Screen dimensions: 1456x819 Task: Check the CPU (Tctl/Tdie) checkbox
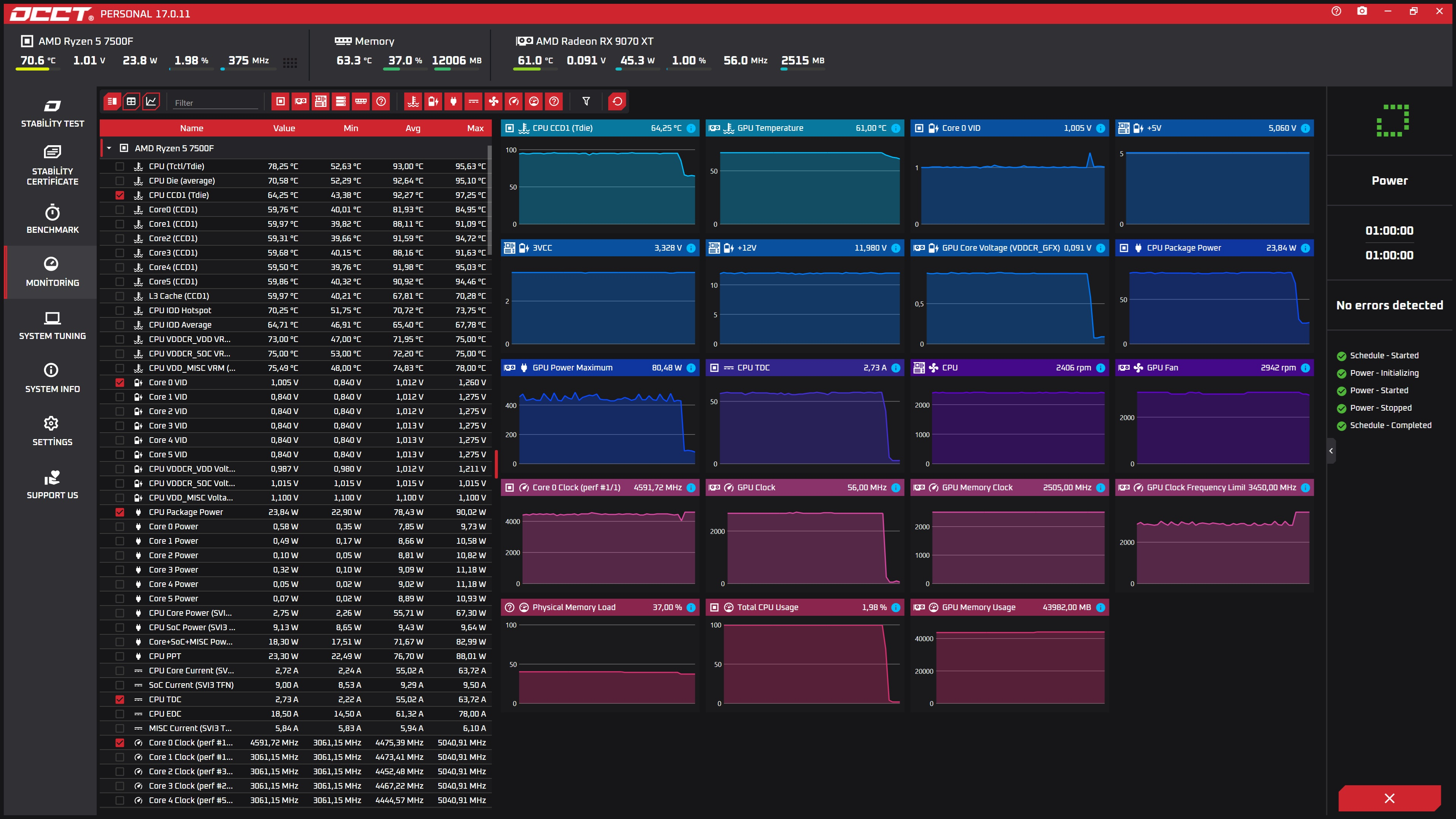click(x=120, y=166)
